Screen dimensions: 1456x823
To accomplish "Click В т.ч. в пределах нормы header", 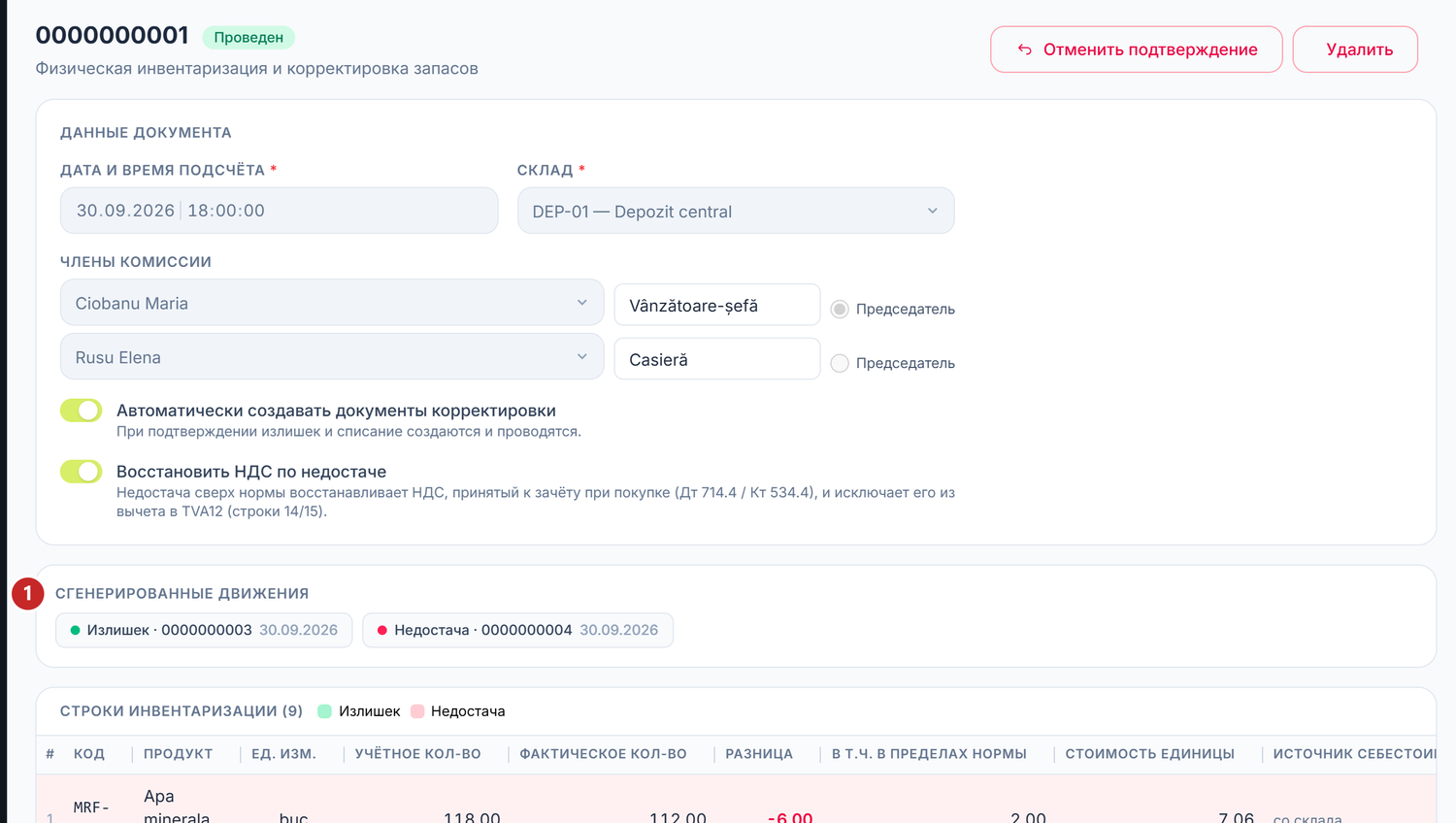I will coord(929,754).
